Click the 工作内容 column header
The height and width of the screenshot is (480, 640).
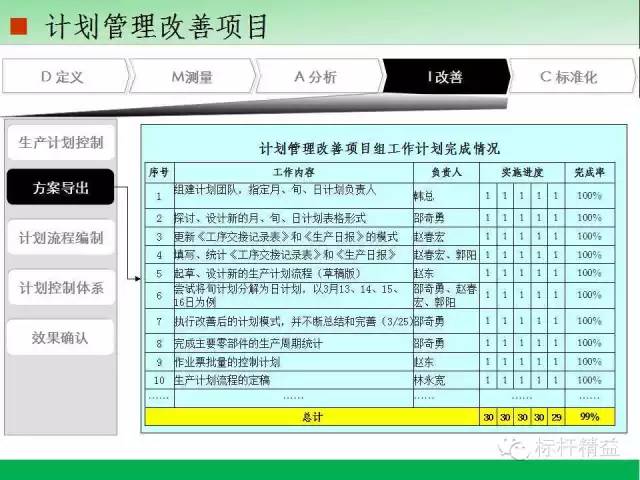[x=293, y=171]
